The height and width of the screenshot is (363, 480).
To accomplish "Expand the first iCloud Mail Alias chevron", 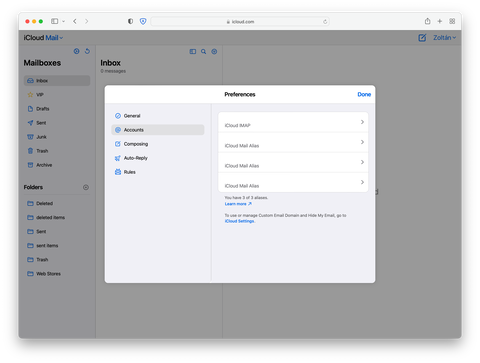I will coord(362,142).
